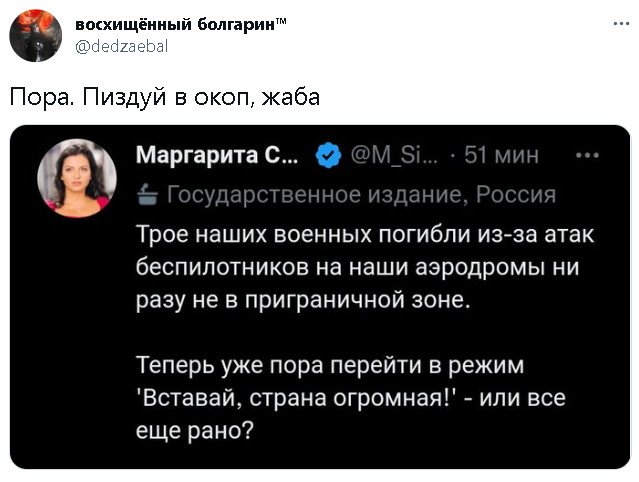Visit the @dedzaebal handle
Screen dimensions: 639x482
[122, 45]
